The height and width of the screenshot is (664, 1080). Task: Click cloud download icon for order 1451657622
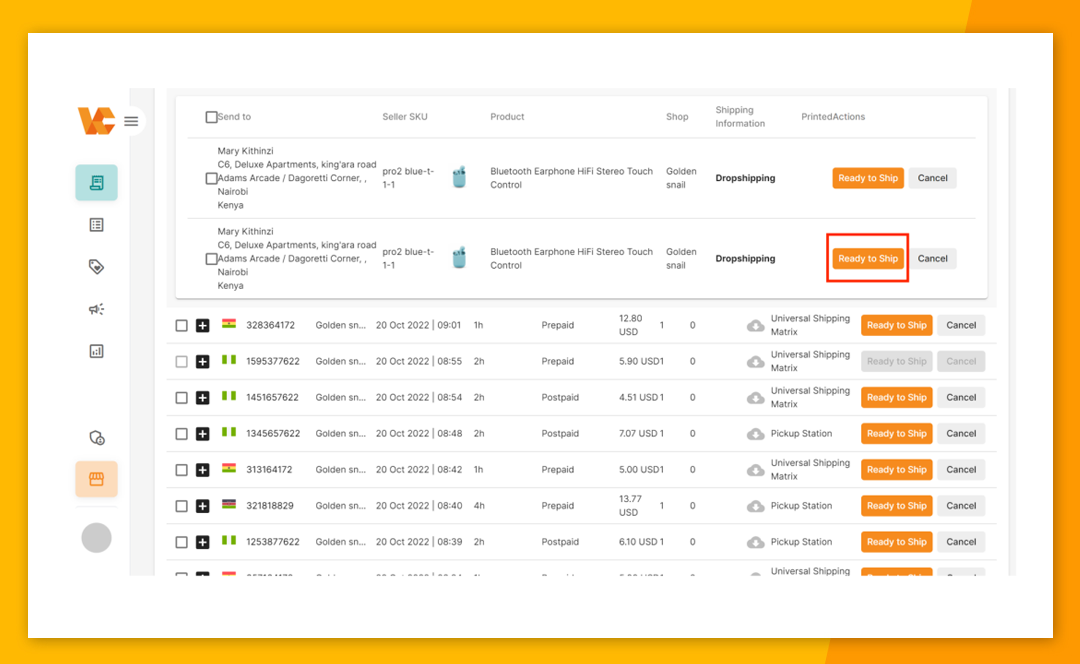(x=756, y=398)
